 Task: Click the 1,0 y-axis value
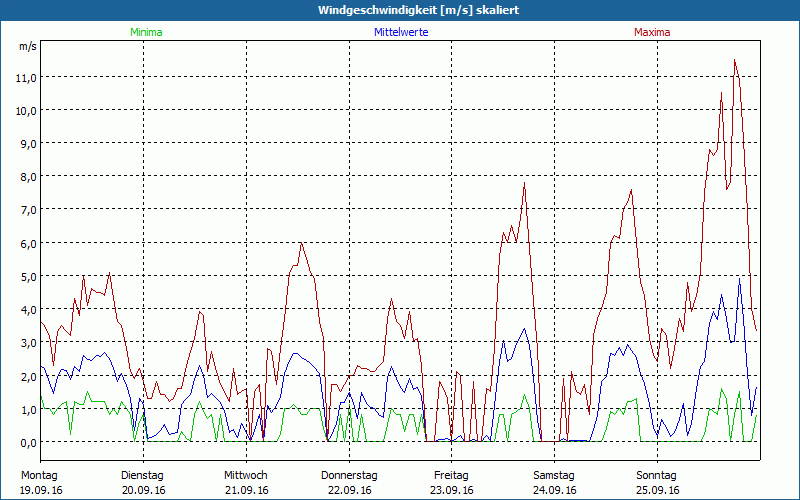coord(28,410)
